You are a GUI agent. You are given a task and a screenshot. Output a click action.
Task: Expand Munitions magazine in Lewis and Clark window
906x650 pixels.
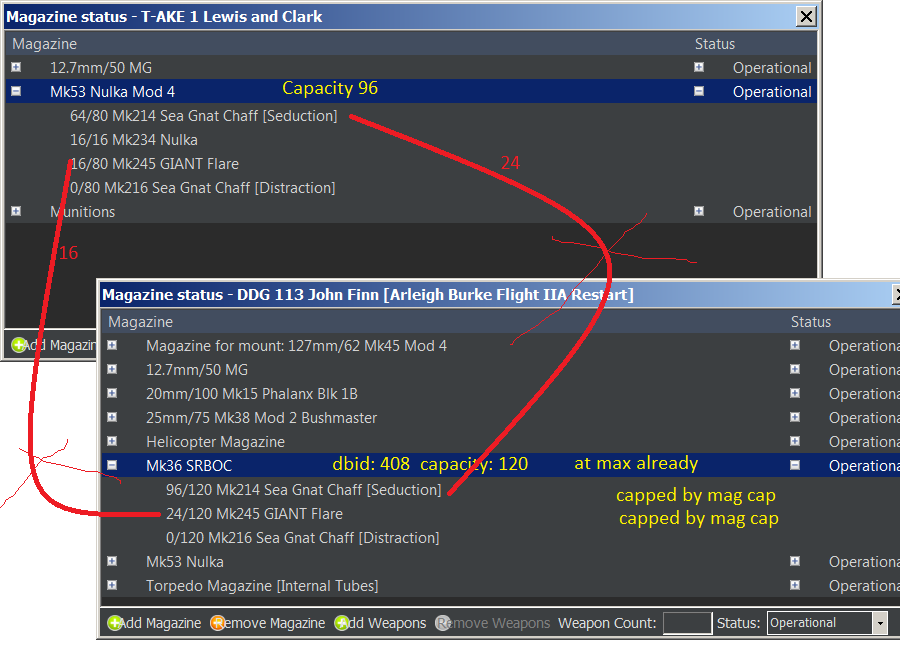click(x=16, y=211)
